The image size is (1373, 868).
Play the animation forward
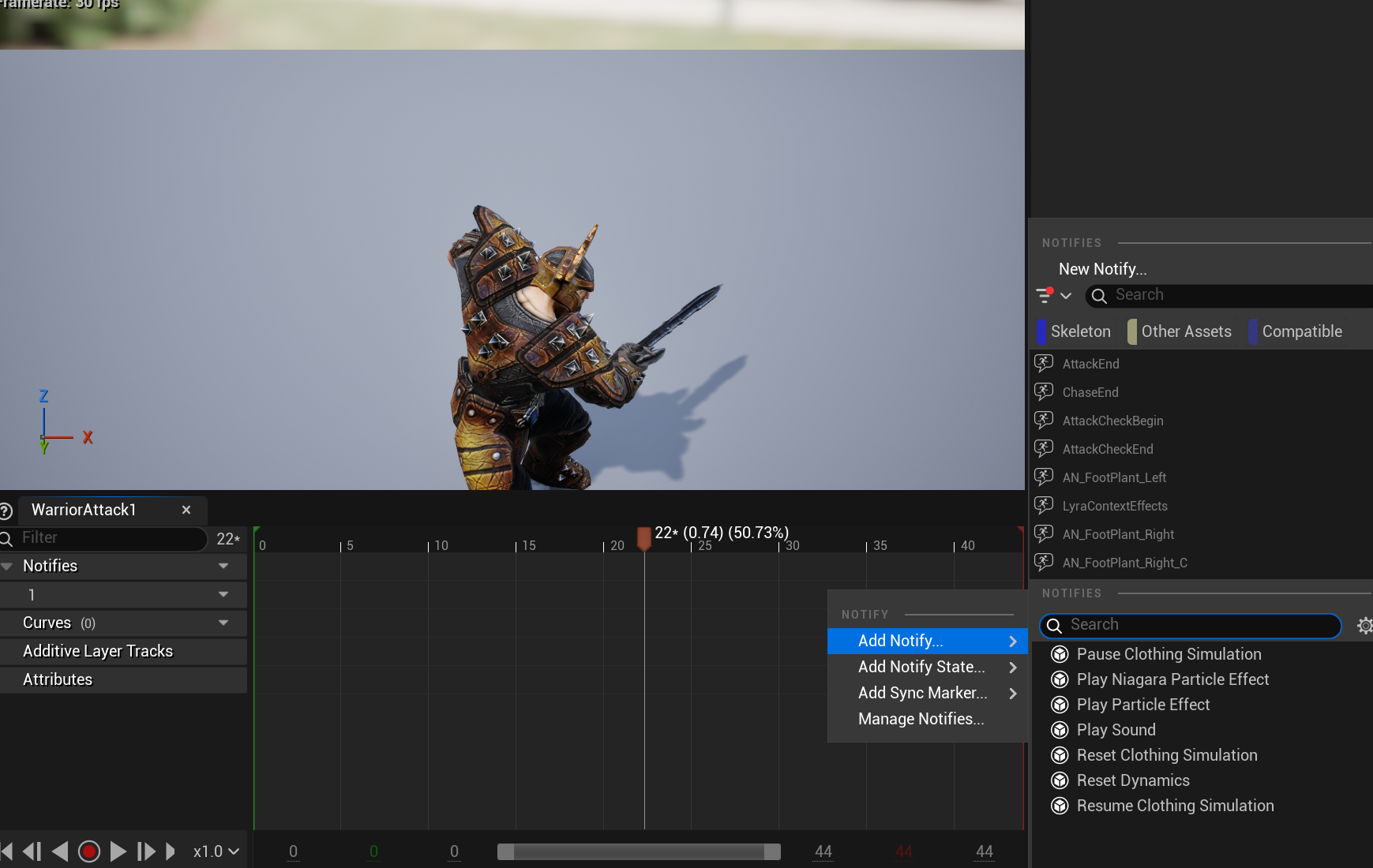pos(118,851)
